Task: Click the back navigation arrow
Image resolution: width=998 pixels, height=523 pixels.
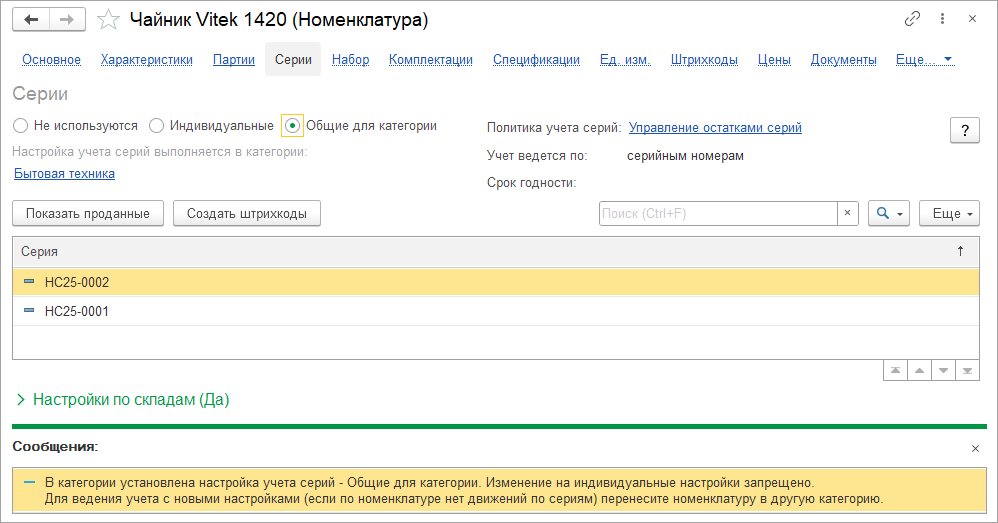Action: click(31, 19)
